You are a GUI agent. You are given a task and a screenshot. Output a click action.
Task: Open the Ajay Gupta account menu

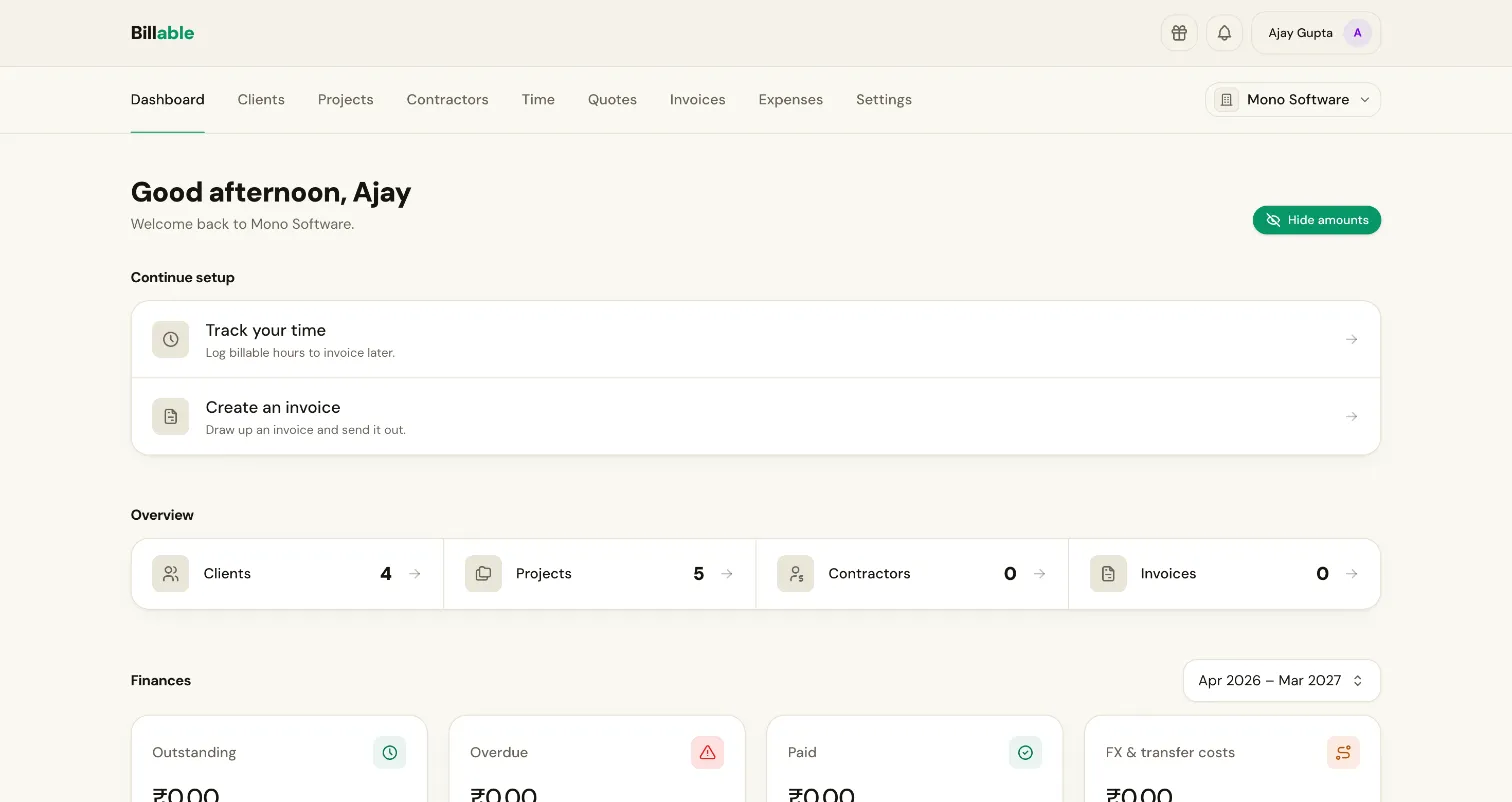point(1316,33)
